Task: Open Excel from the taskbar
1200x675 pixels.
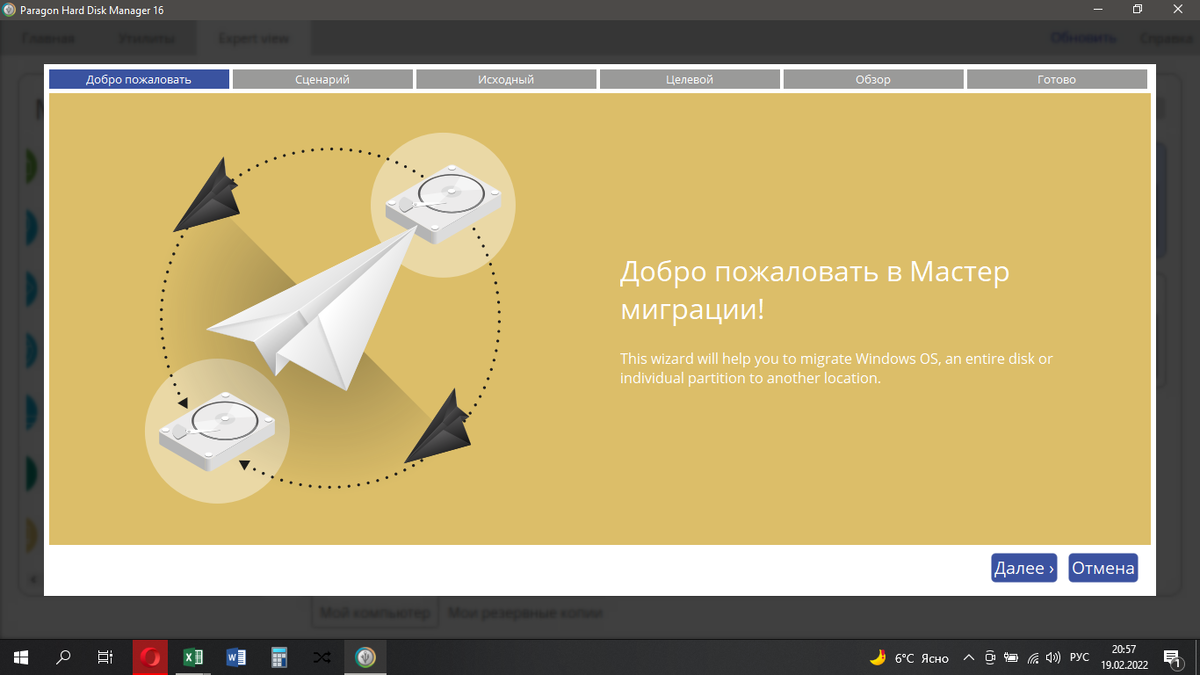Action: [x=193, y=657]
